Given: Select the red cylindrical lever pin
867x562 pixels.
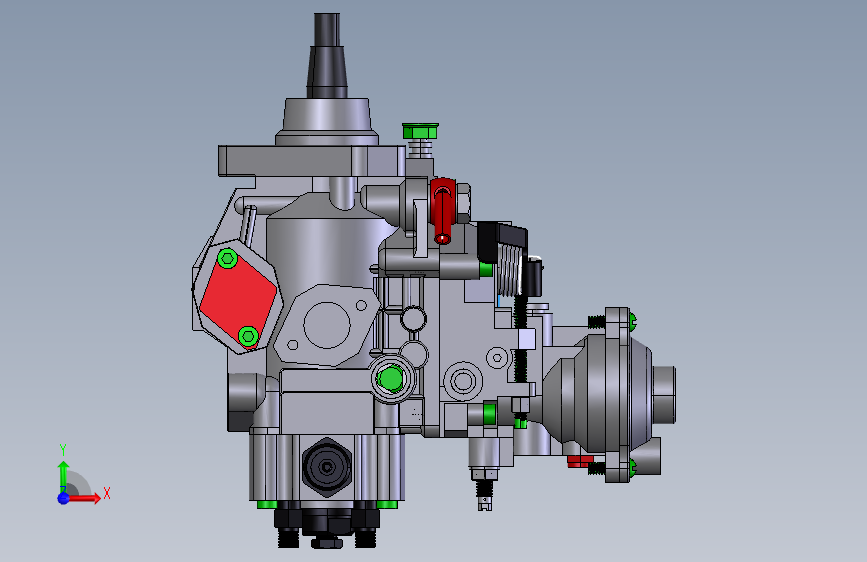Looking at the screenshot, I should click(443, 211).
